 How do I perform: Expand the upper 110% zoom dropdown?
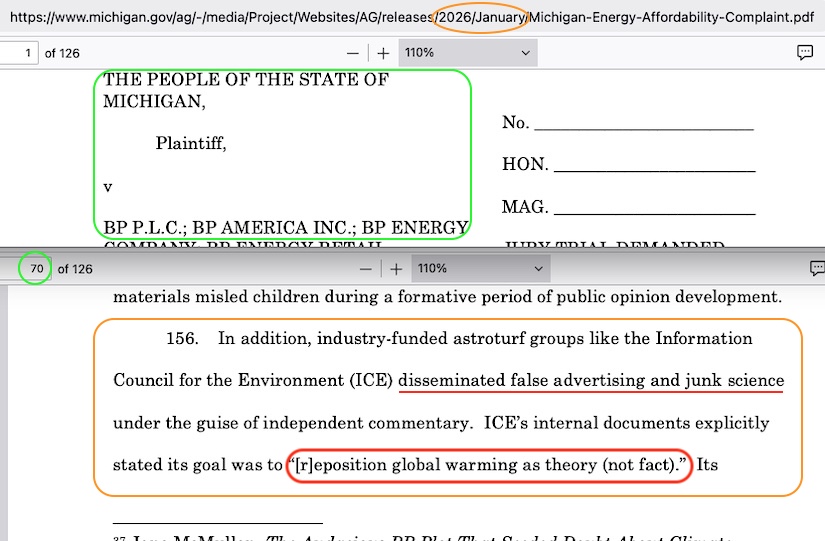(x=467, y=53)
